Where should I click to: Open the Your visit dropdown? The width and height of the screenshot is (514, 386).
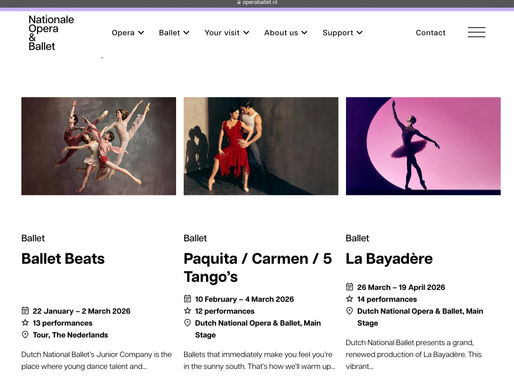click(x=227, y=33)
